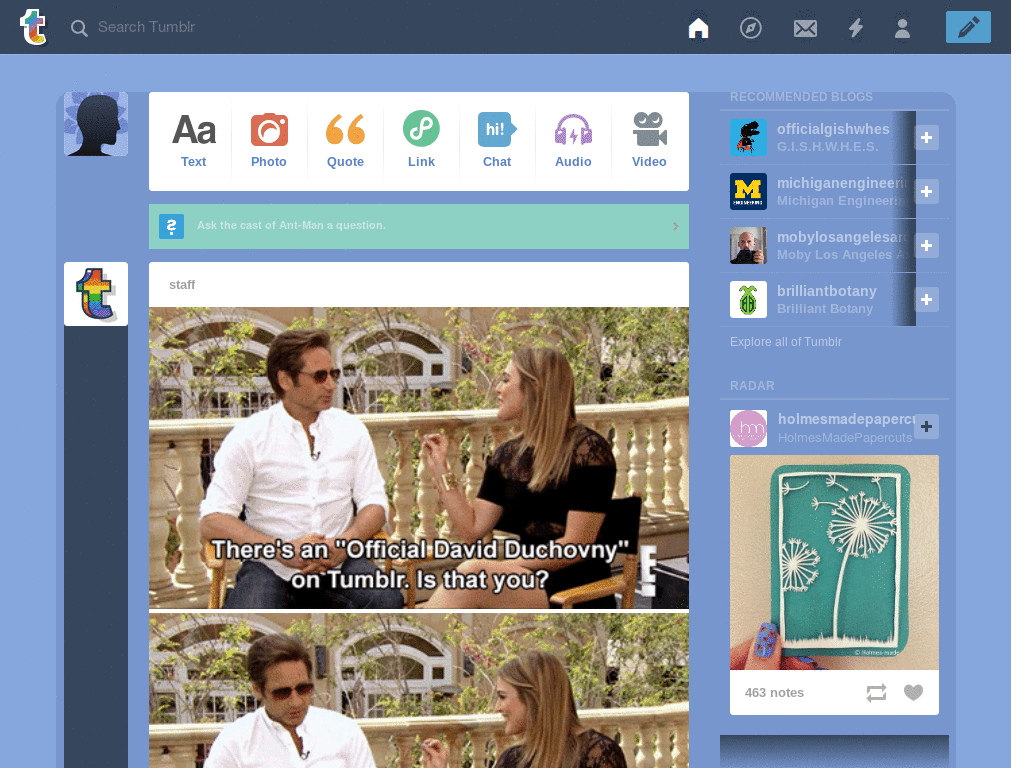The height and width of the screenshot is (768, 1024).
Task: Reblog the radar papercut post
Action: [x=876, y=693]
